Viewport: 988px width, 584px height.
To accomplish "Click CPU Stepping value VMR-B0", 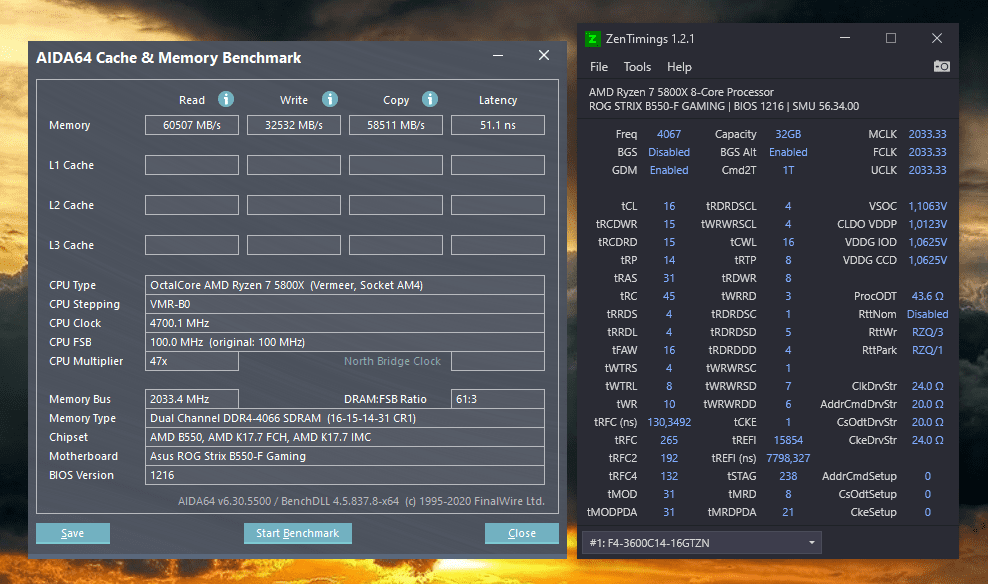I will click(345, 304).
